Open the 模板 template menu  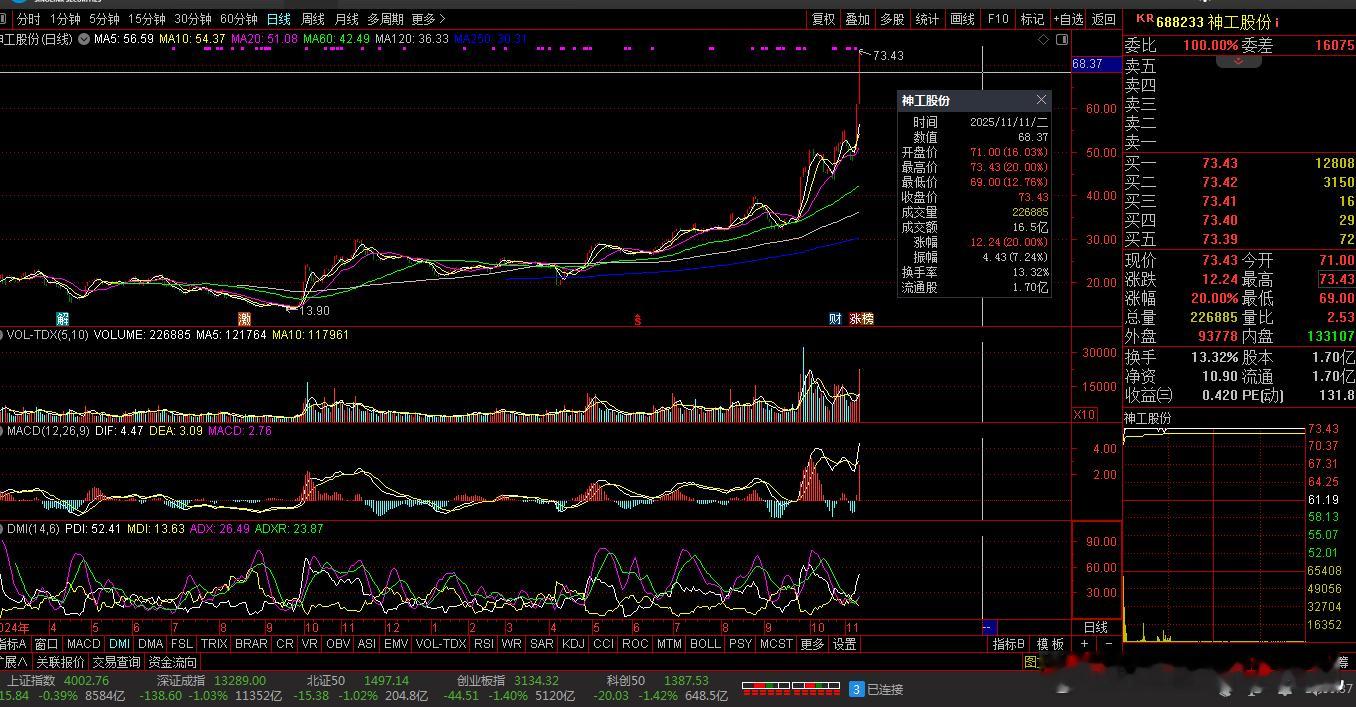point(1050,645)
